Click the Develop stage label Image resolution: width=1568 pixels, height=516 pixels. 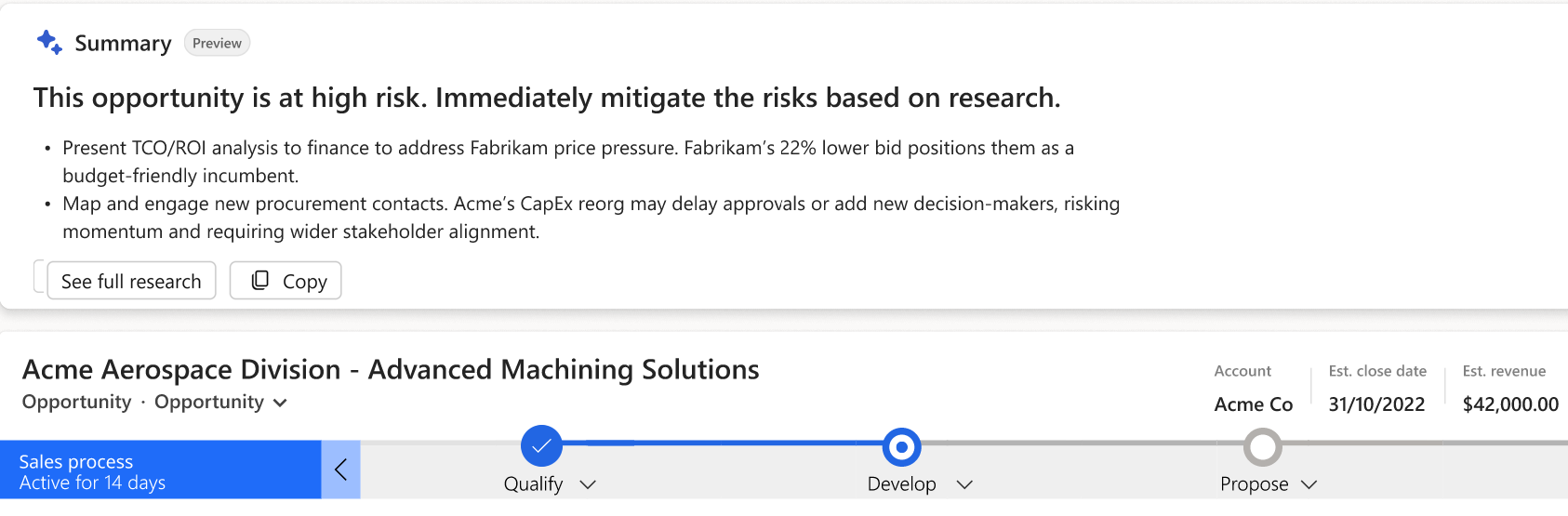900,484
